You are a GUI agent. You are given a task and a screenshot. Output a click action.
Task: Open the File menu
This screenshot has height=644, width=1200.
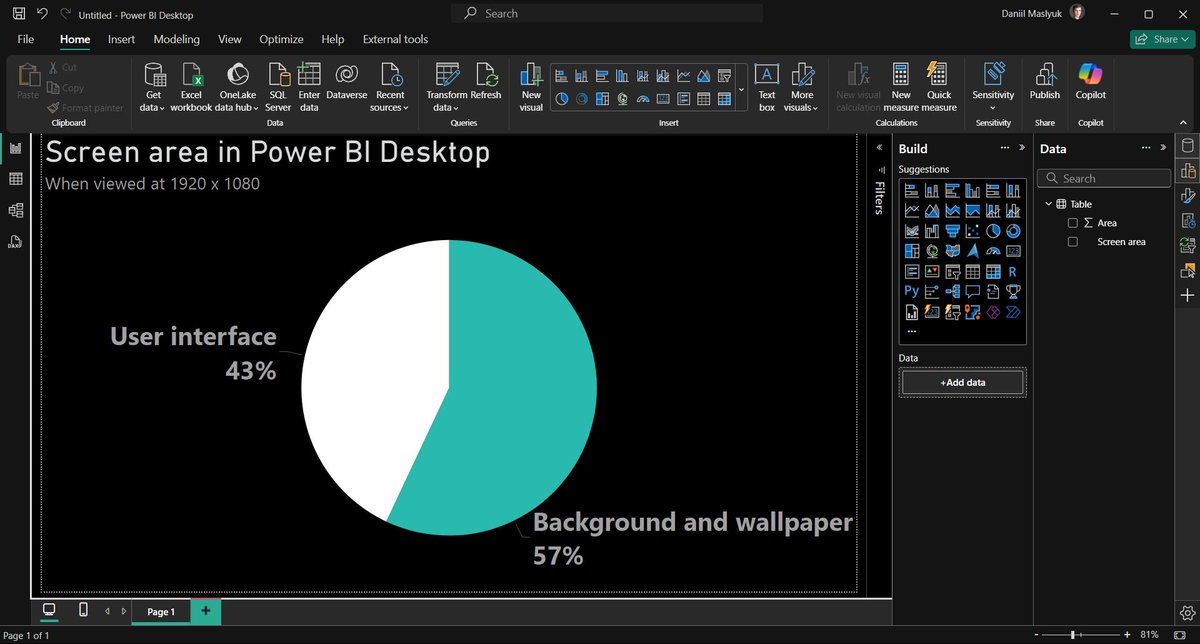click(26, 39)
